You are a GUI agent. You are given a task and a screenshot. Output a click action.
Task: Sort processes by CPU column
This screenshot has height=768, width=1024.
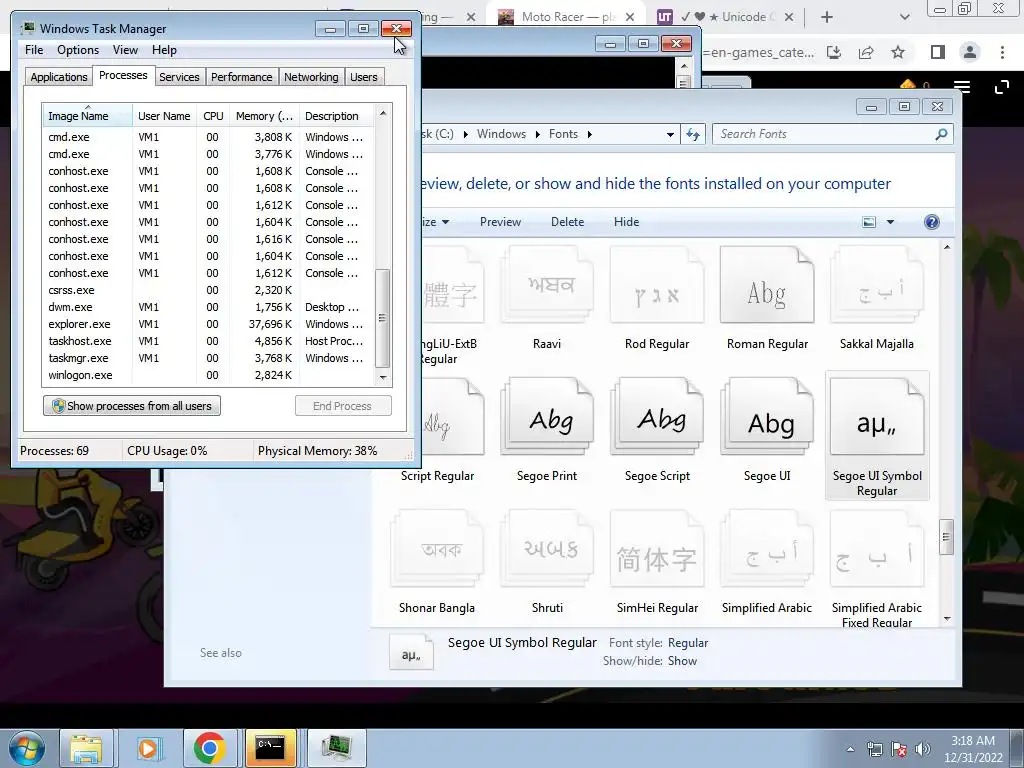213,116
